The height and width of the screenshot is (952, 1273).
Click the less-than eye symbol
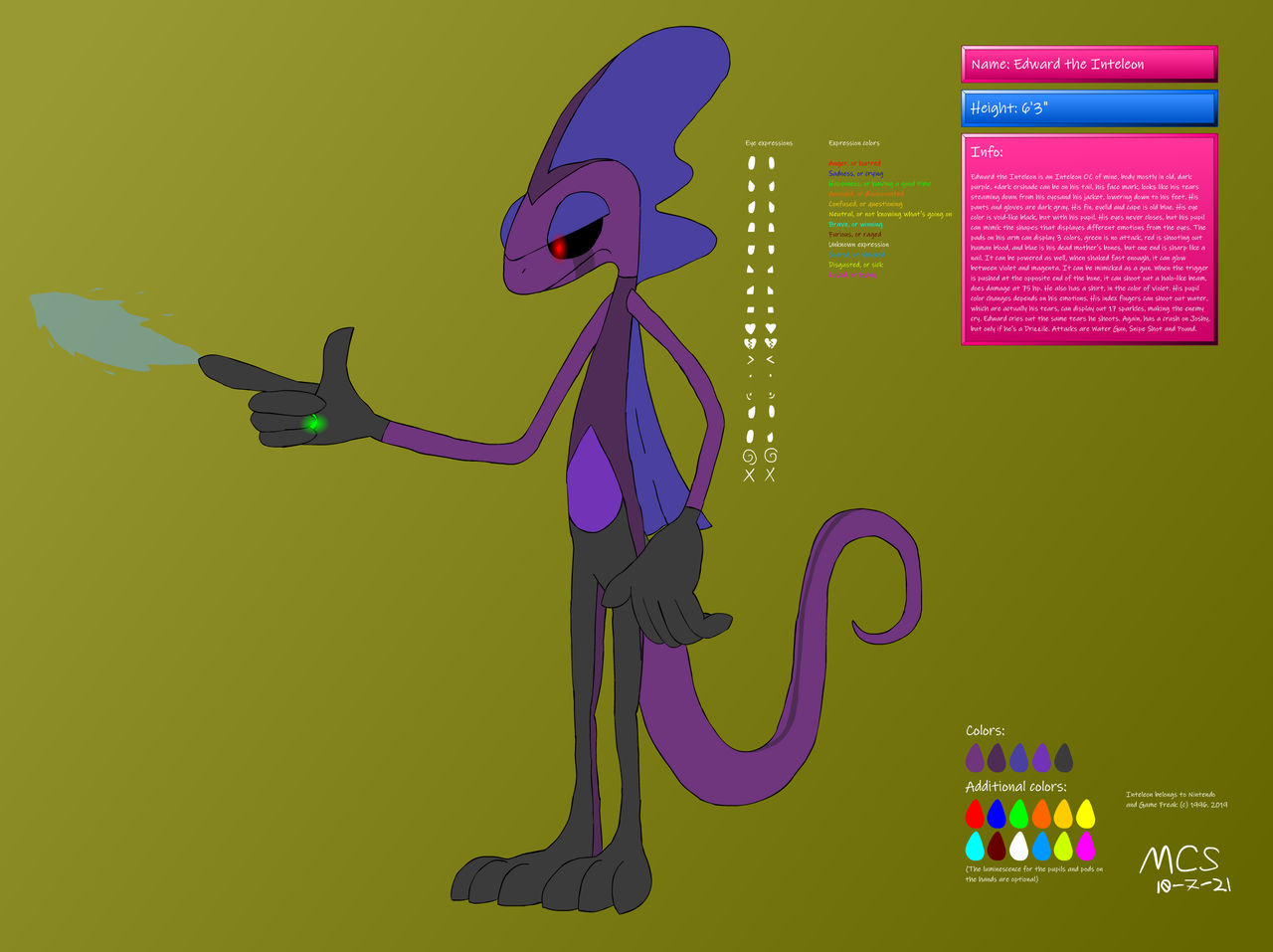[771, 359]
